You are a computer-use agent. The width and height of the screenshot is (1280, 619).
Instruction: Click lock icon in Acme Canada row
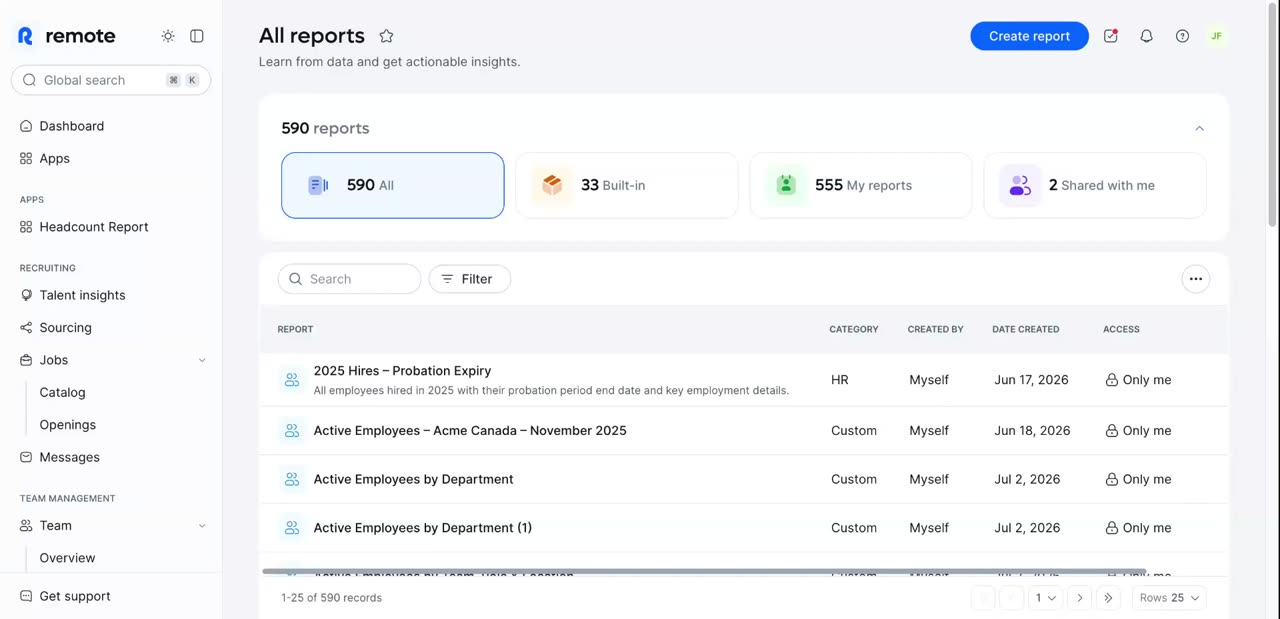pyautogui.click(x=1111, y=431)
